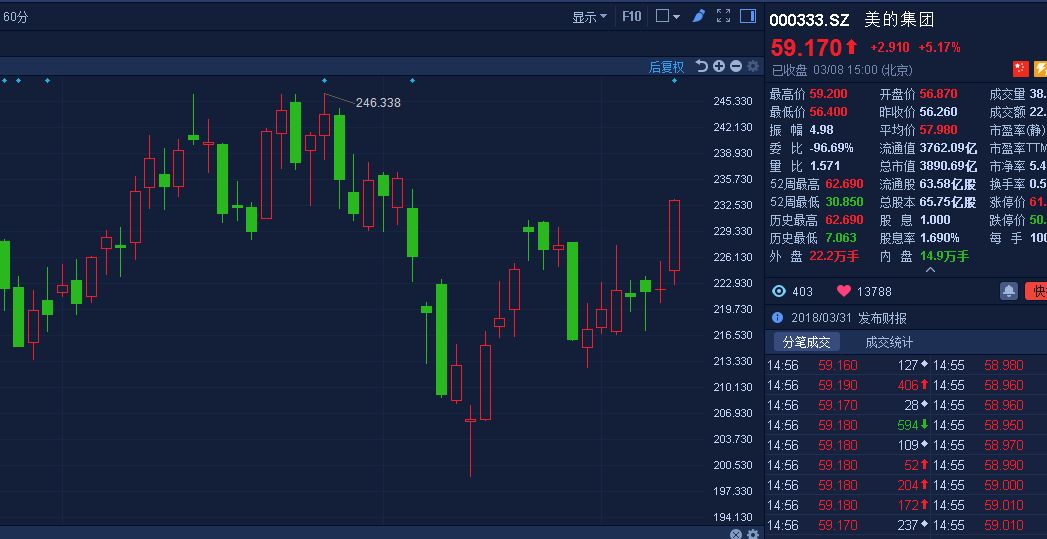Click the stock name 美的集团
The image size is (1047, 539).
[899, 20]
